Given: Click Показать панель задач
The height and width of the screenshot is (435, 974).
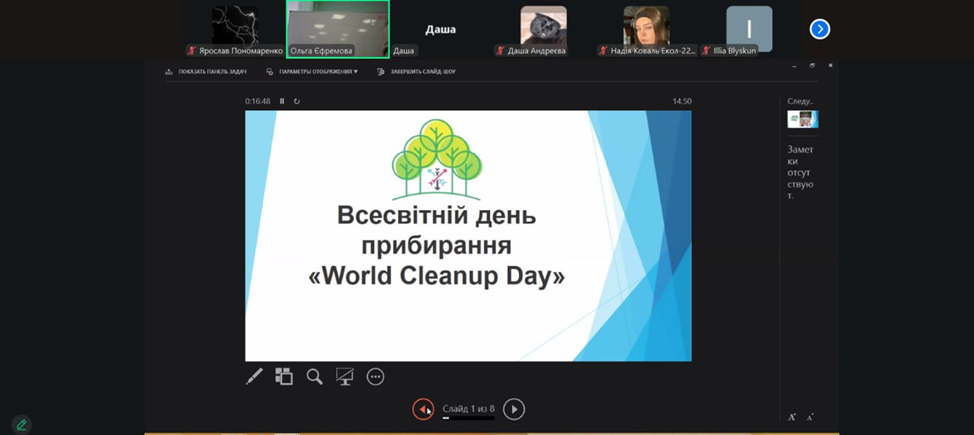Looking at the screenshot, I should 206,72.
